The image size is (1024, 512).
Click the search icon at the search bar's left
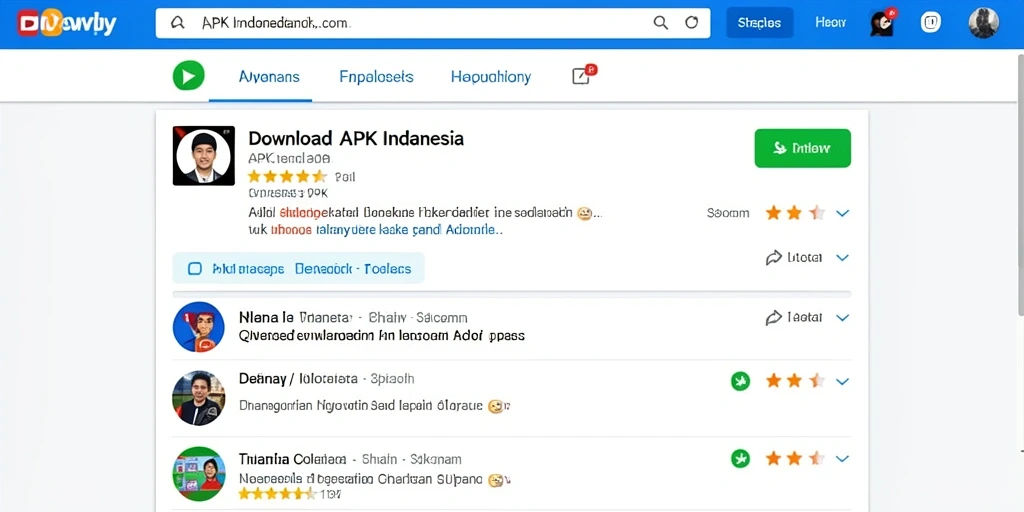177,23
